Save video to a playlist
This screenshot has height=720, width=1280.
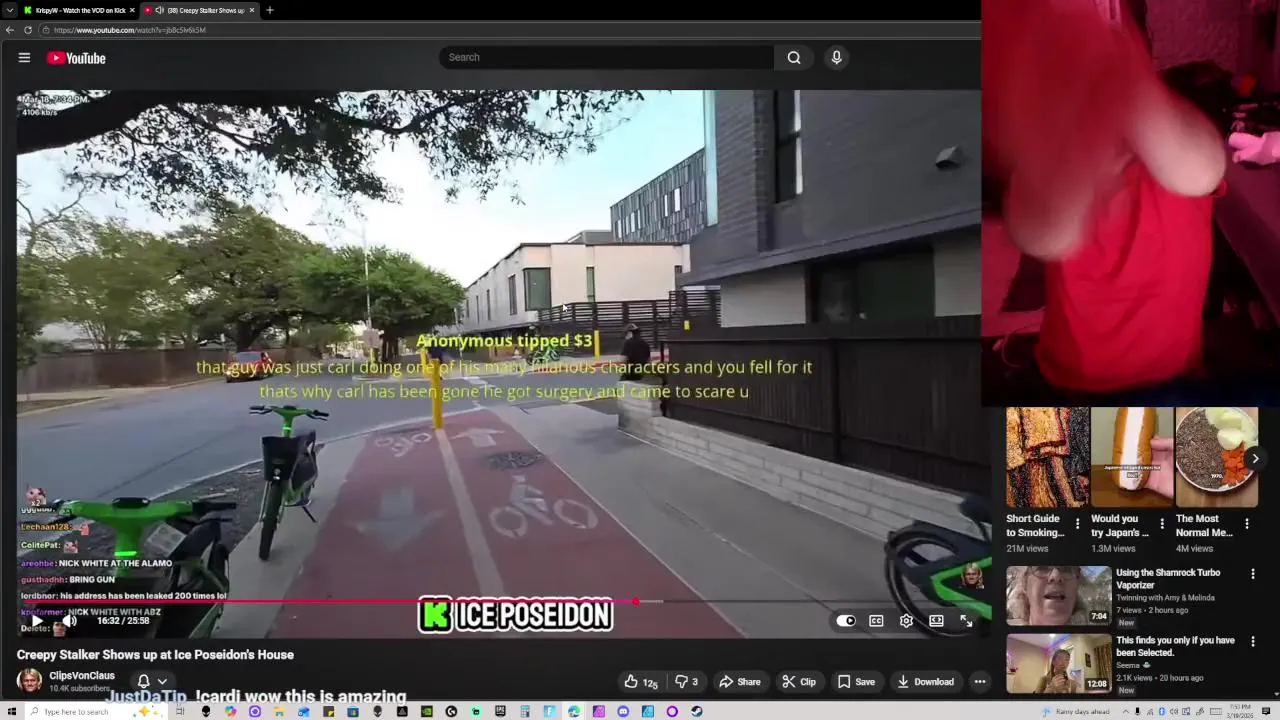pos(856,682)
